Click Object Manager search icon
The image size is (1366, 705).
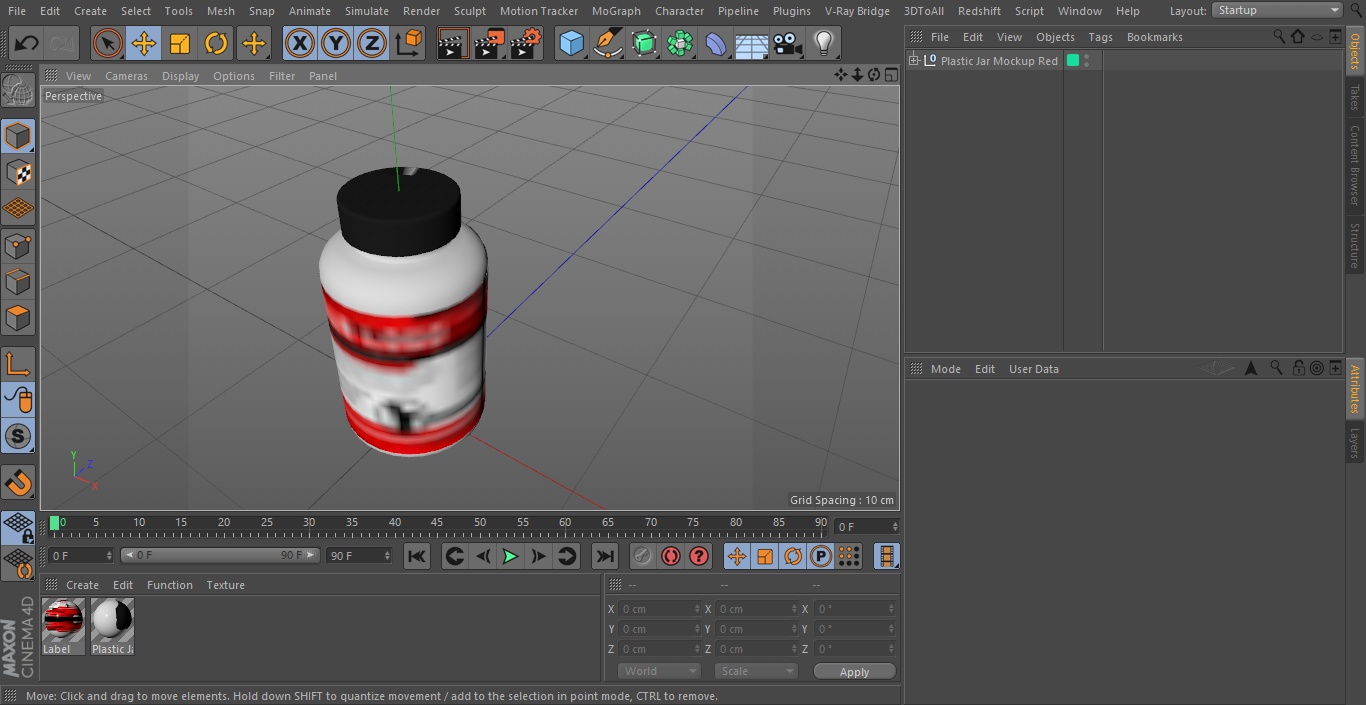coord(1279,36)
